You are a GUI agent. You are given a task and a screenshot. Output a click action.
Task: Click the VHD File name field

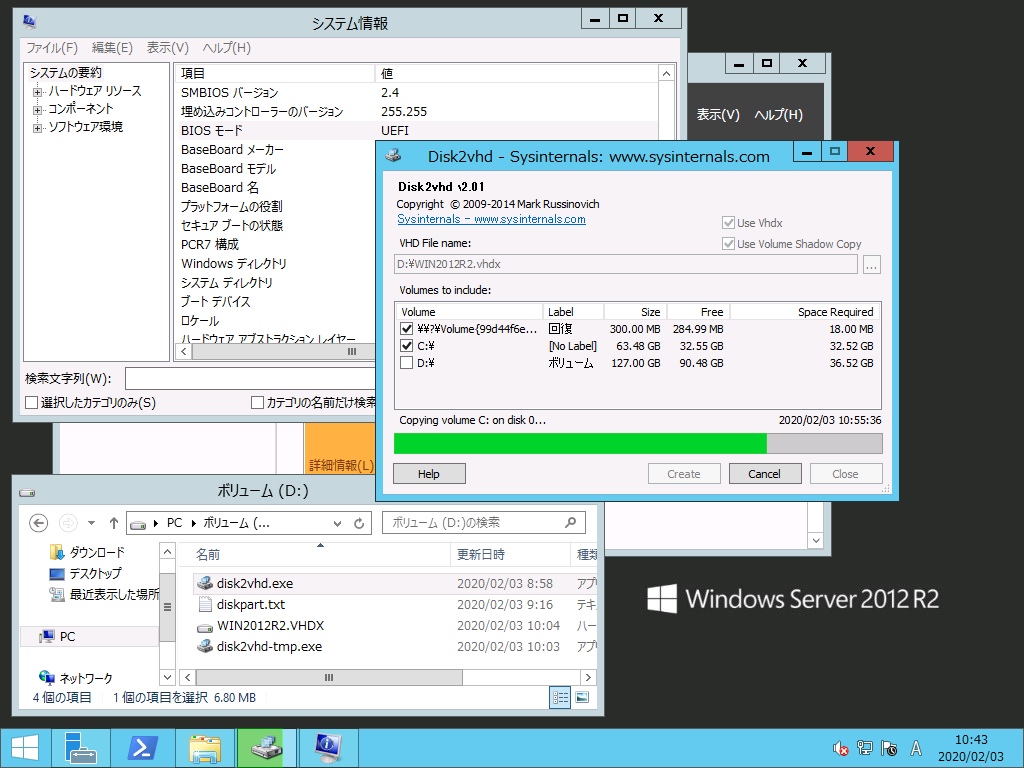[626, 264]
